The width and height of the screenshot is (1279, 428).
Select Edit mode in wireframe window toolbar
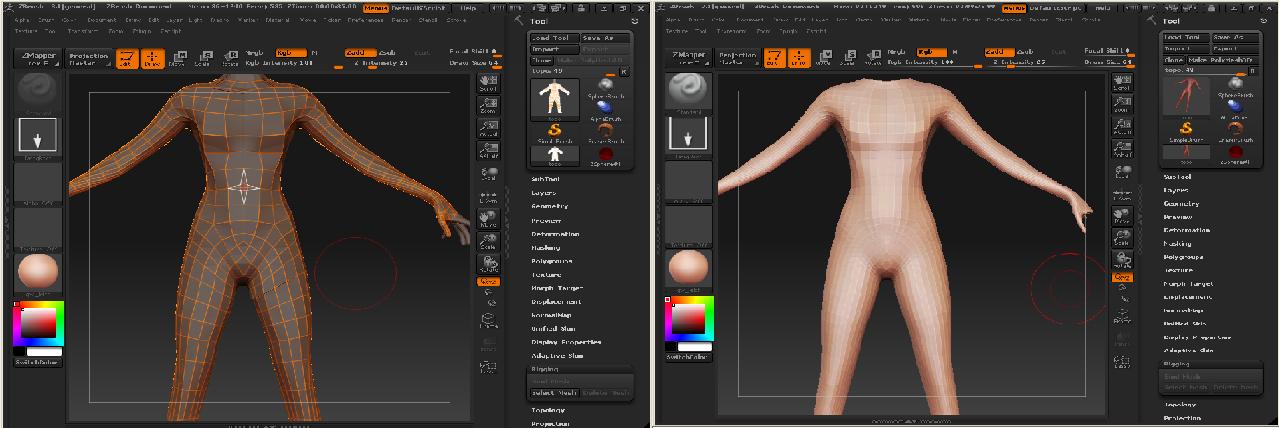[127, 58]
